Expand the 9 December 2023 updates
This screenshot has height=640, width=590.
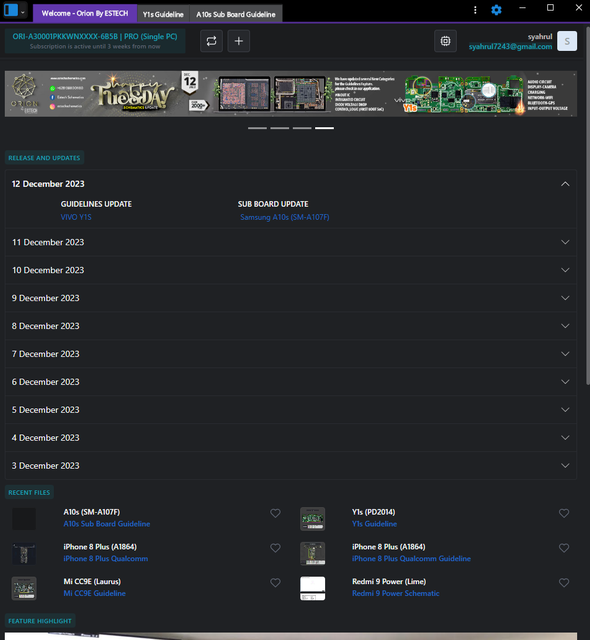point(291,298)
